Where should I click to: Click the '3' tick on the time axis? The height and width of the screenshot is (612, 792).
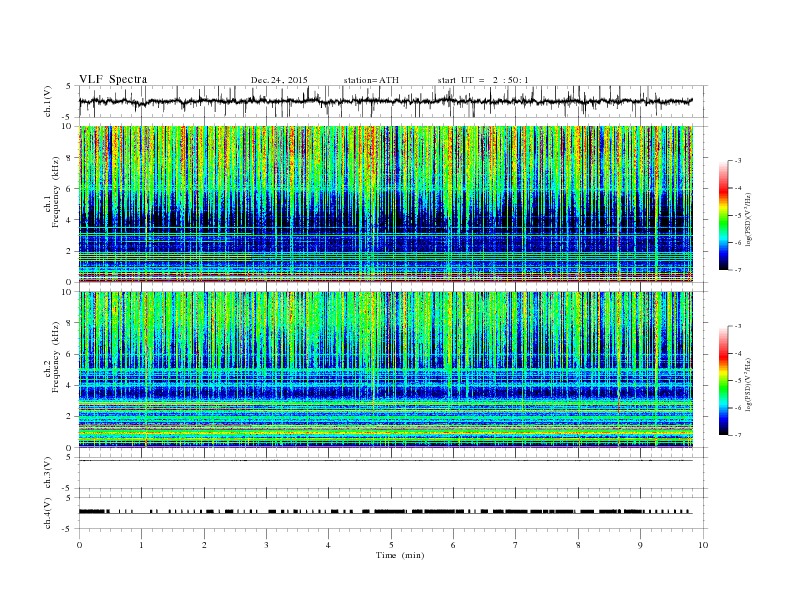pos(266,545)
